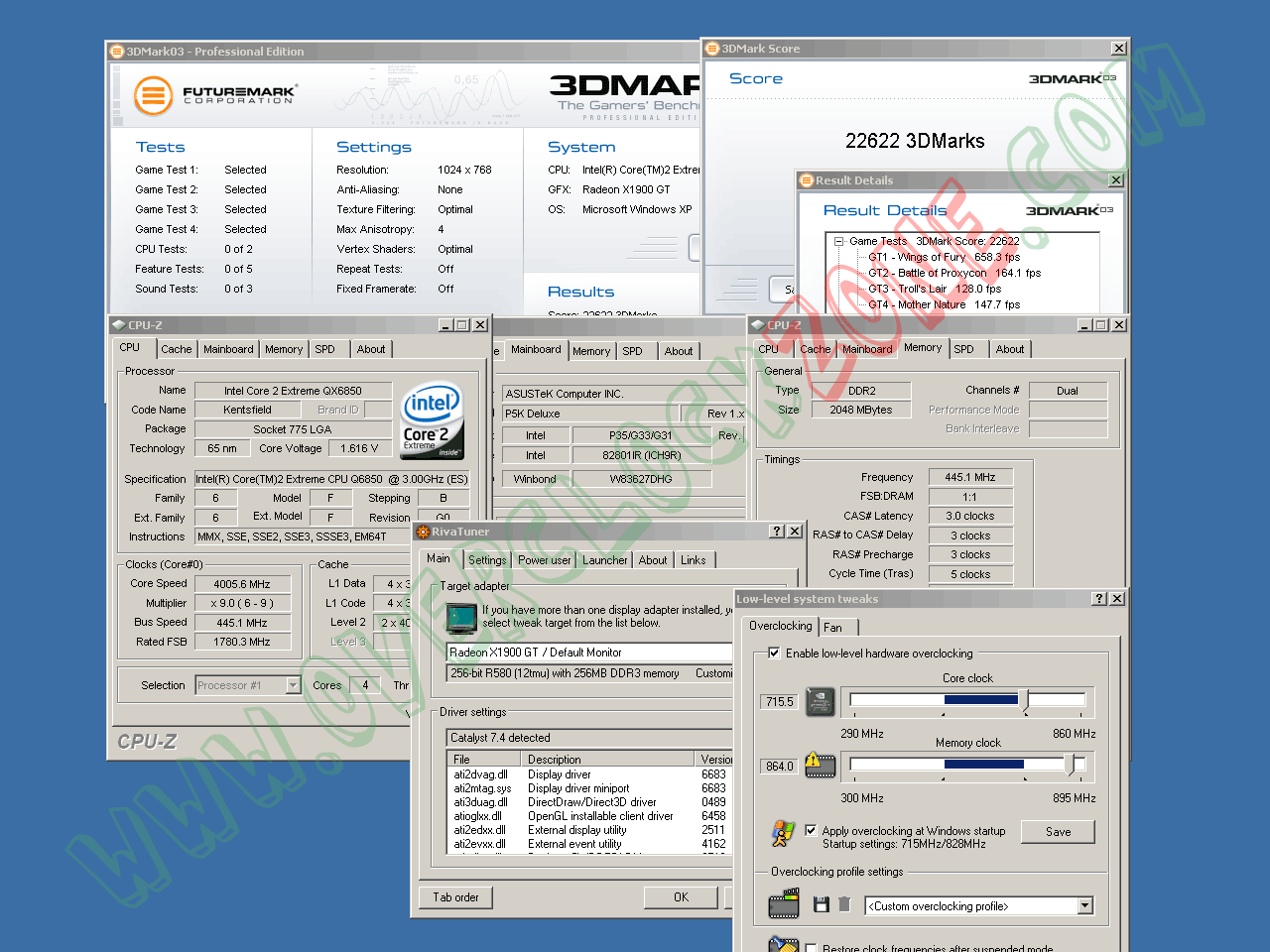This screenshot has width=1270, height=952.
Task: Click OK in the RivaTuner window
Action: 681,897
